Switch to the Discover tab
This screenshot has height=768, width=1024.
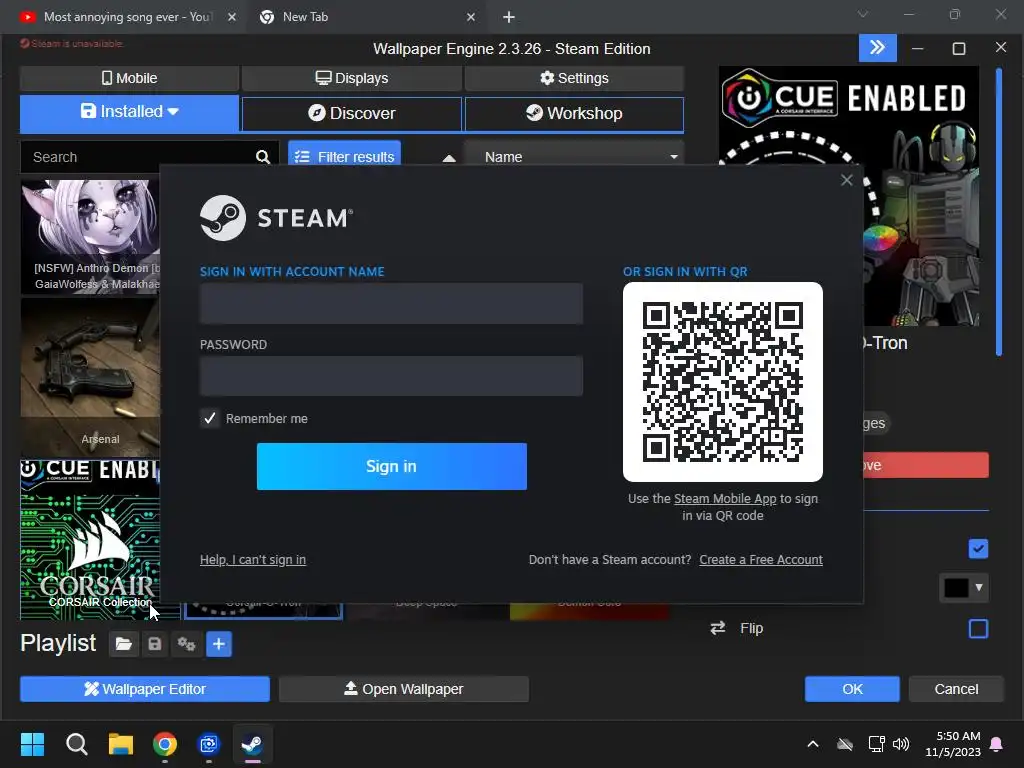351,114
